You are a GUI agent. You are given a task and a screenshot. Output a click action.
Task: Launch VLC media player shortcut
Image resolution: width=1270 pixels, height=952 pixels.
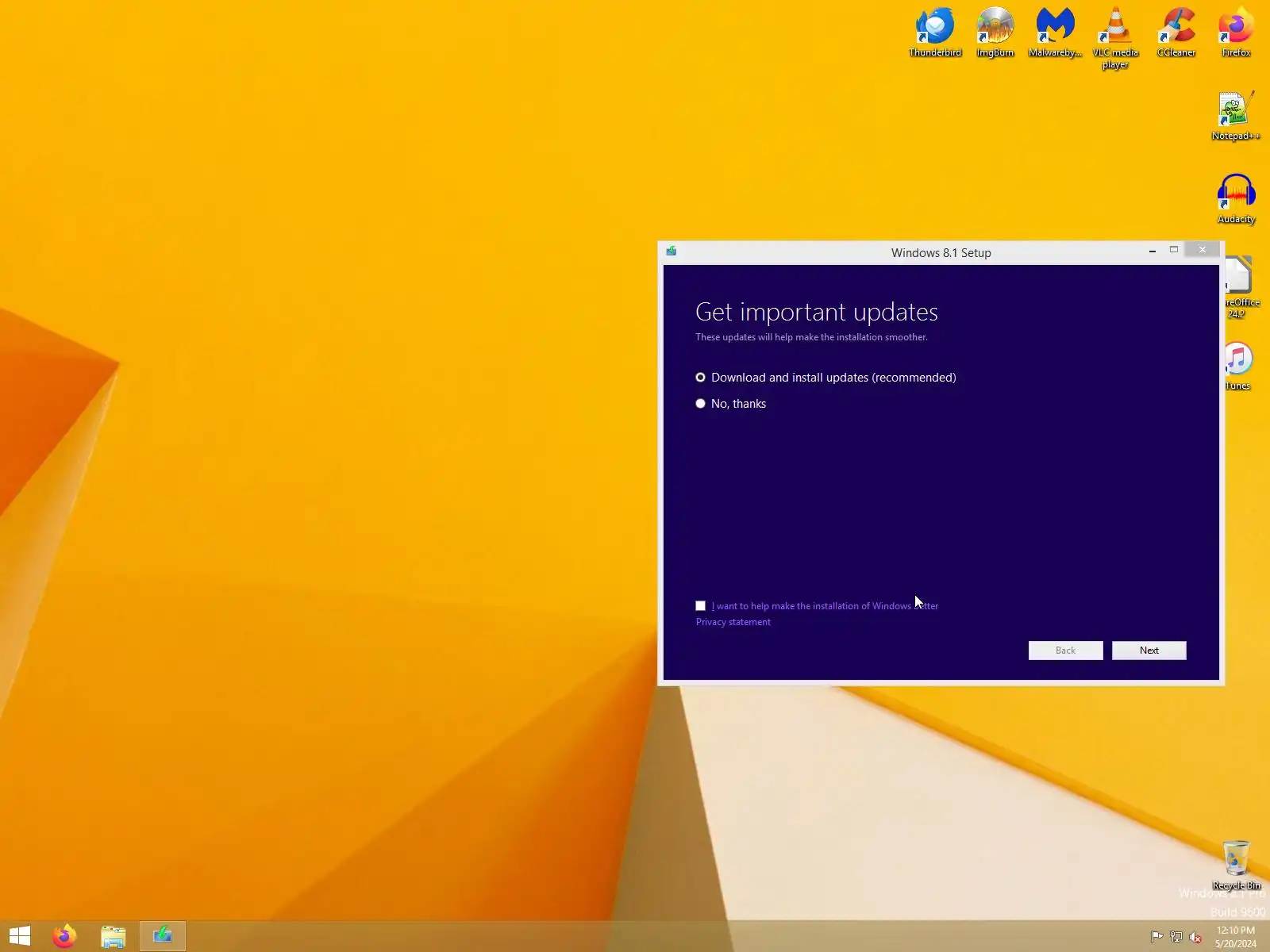(x=1115, y=38)
